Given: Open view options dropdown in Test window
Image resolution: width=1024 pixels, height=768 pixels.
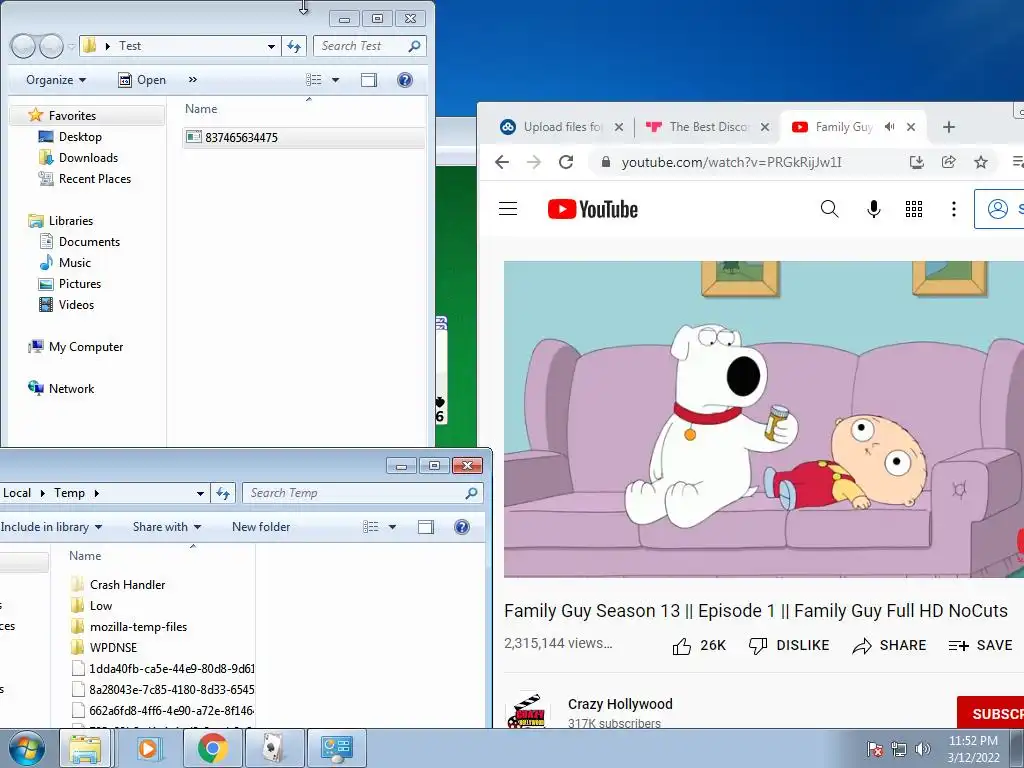Looking at the screenshot, I should pyautogui.click(x=336, y=80).
